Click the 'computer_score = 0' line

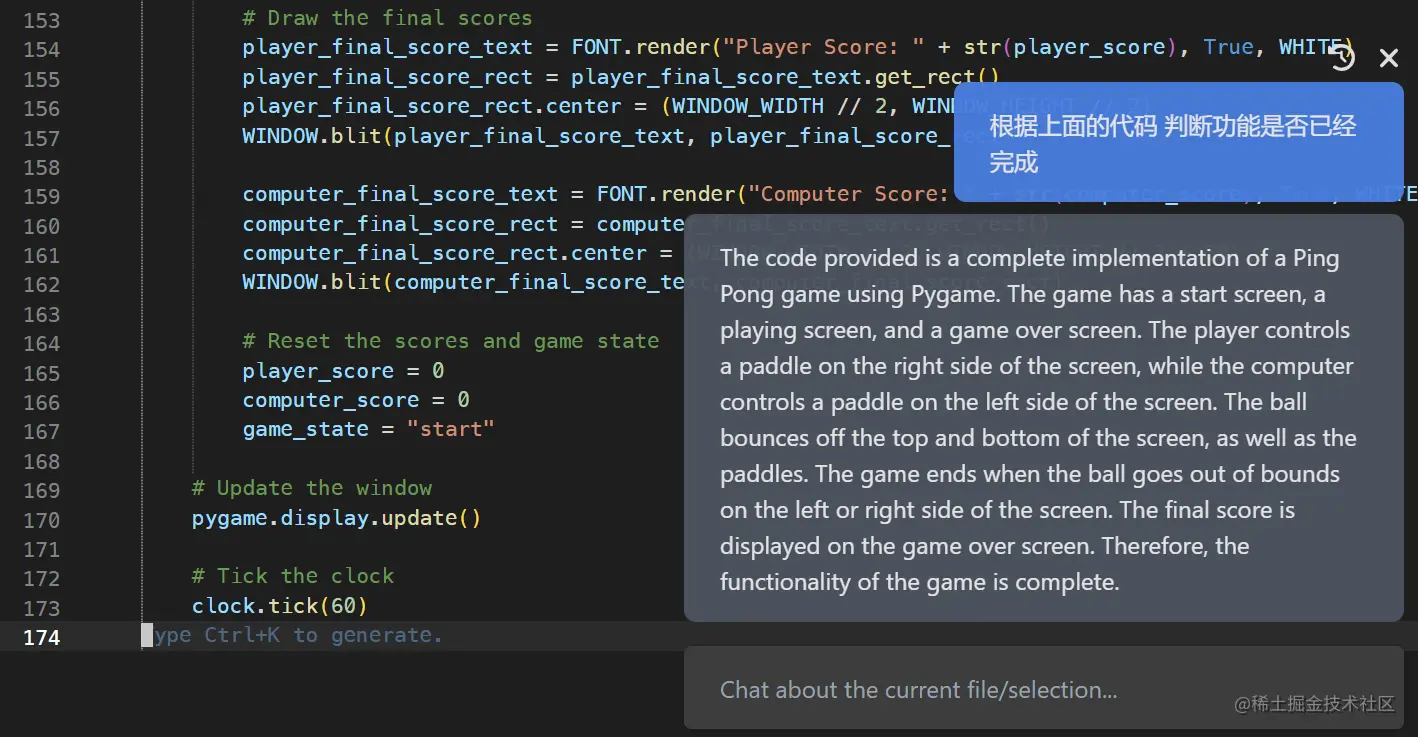coord(356,400)
